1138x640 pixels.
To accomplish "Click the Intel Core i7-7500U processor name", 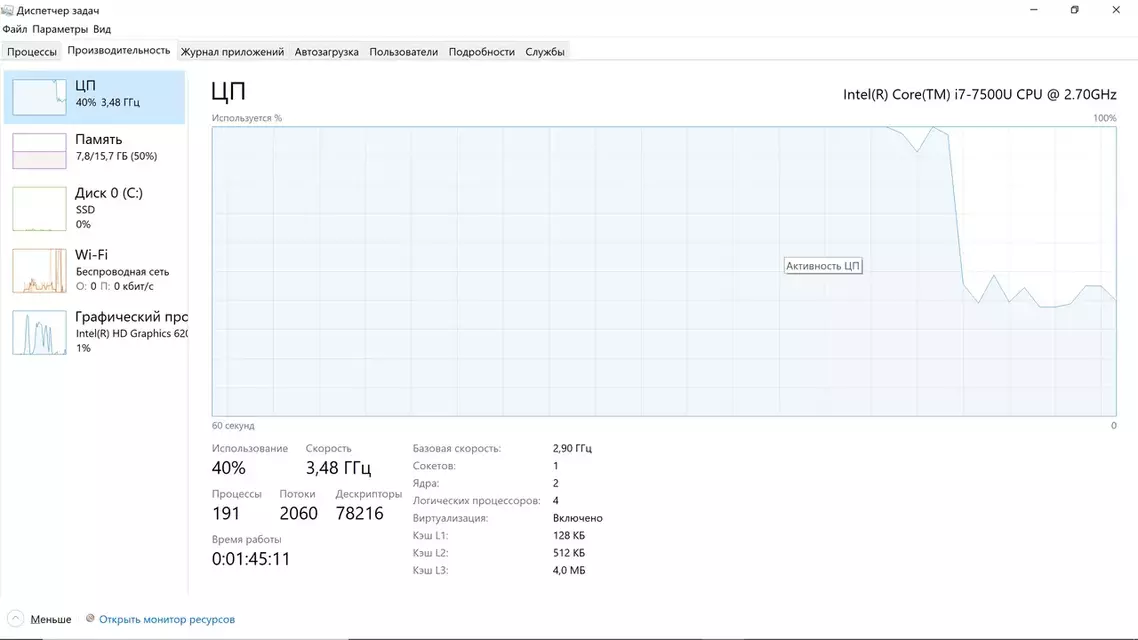I will tap(980, 94).
